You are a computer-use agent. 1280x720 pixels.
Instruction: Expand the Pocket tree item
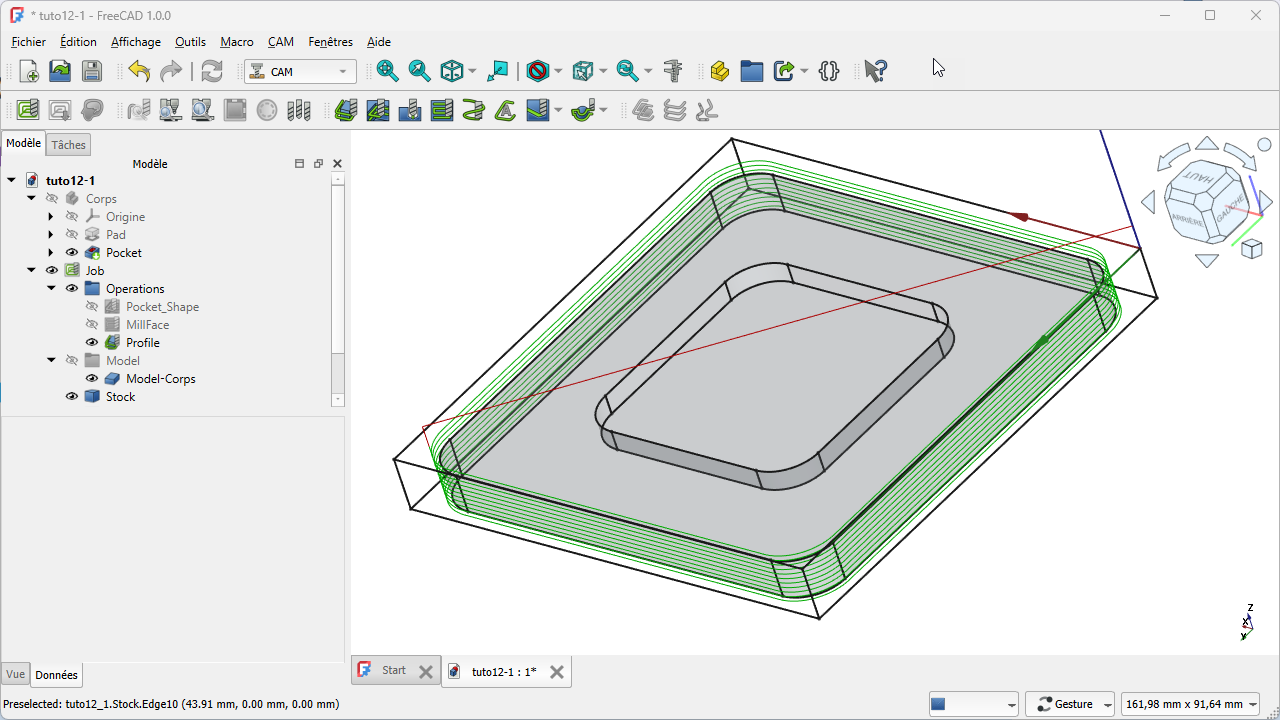[x=51, y=253]
